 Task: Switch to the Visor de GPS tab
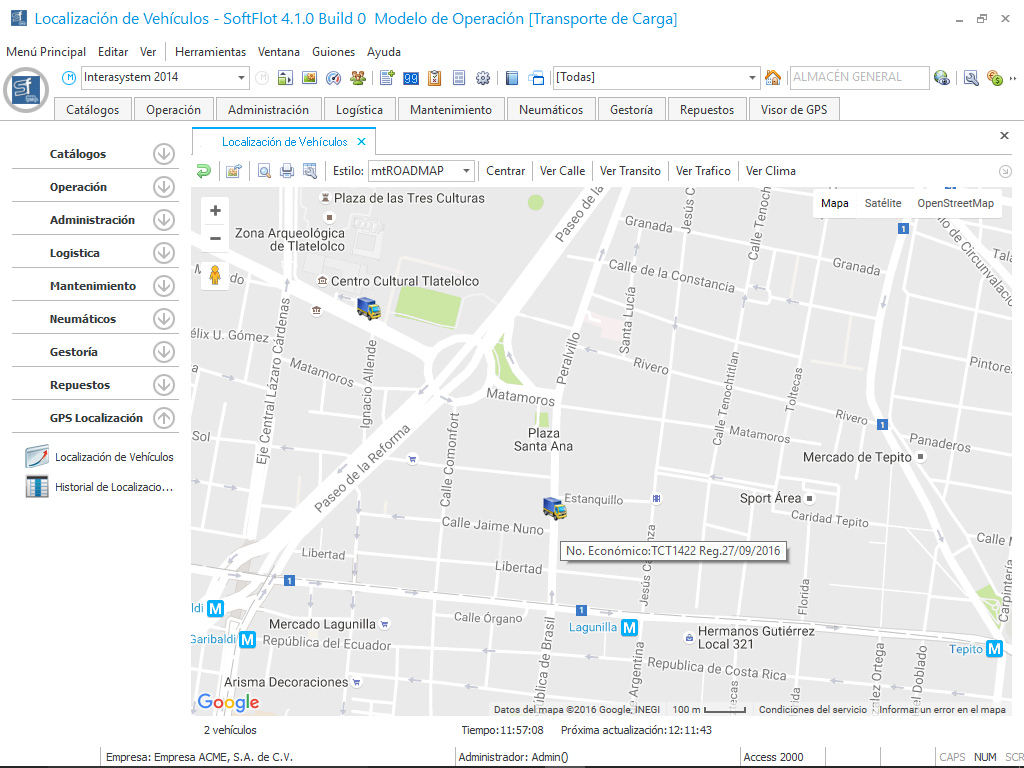coord(793,110)
